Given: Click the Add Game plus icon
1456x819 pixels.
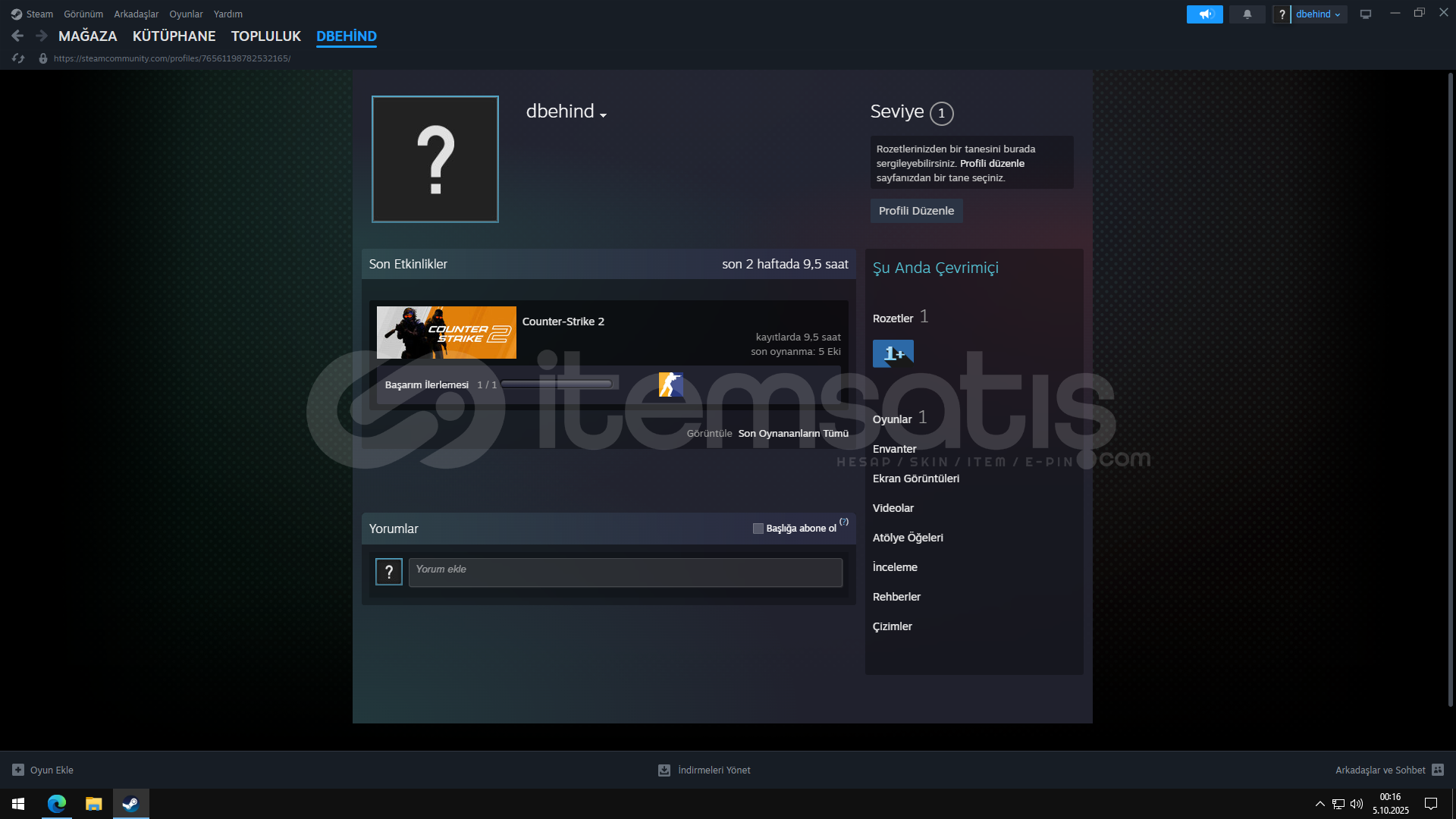Looking at the screenshot, I should pyautogui.click(x=18, y=770).
